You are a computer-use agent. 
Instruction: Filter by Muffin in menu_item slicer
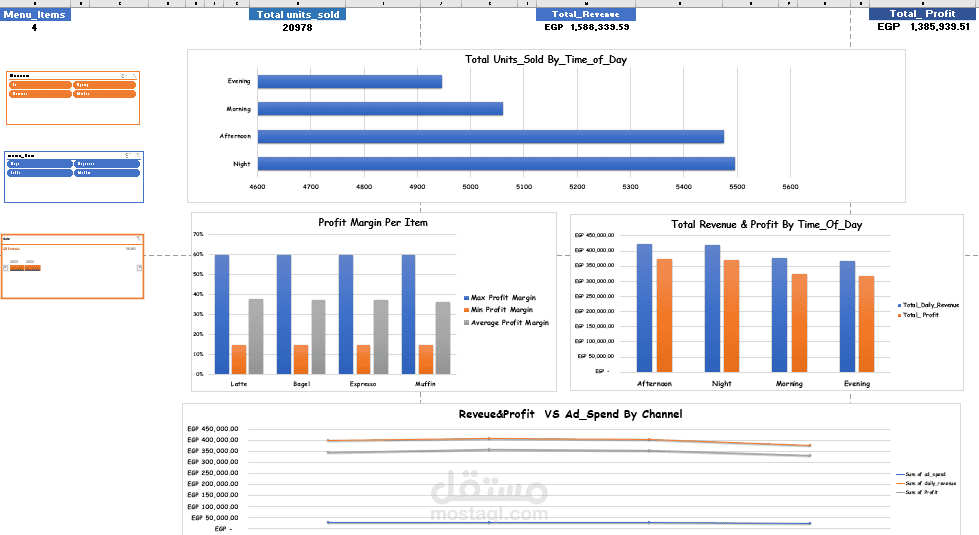click(x=107, y=173)
